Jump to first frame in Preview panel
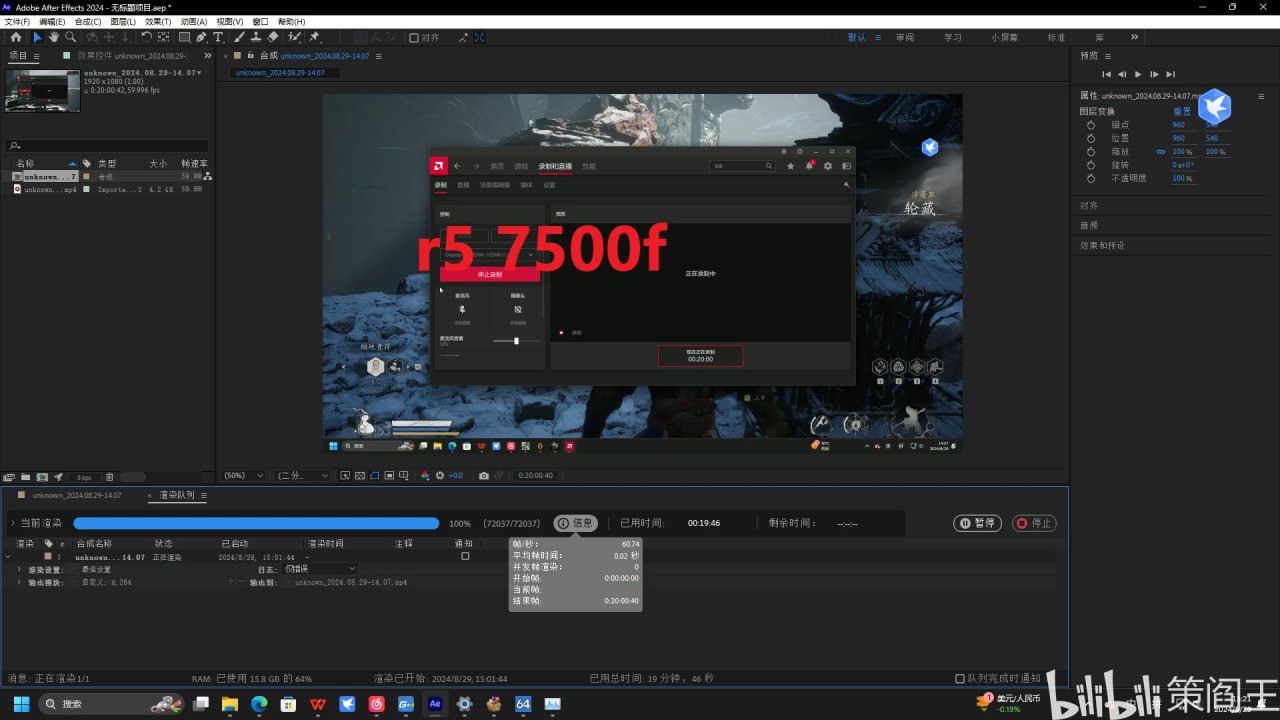The height and width of the screenshot is (720, 1280). pyautogui.click(x=1106, y=74)
